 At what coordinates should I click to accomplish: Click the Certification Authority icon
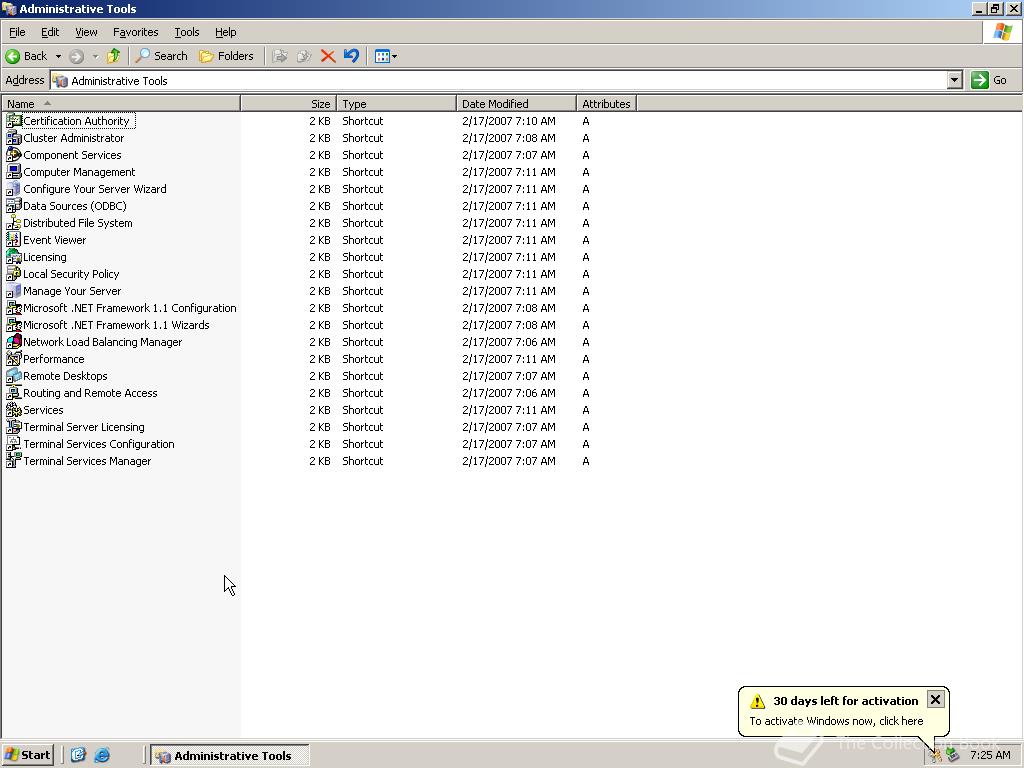tap(13, 121)
